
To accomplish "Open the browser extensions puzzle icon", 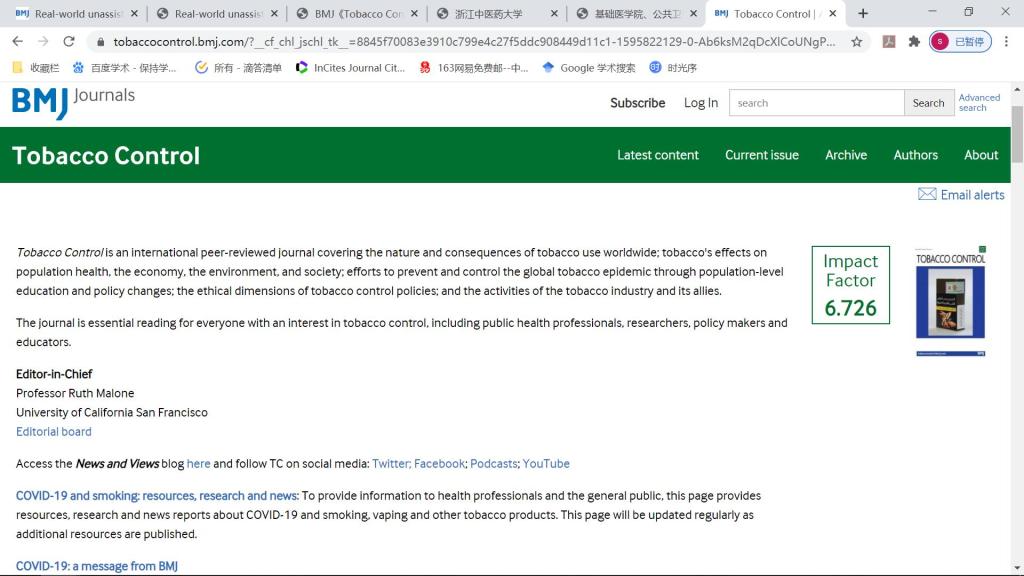I will [x=914, y=42].
